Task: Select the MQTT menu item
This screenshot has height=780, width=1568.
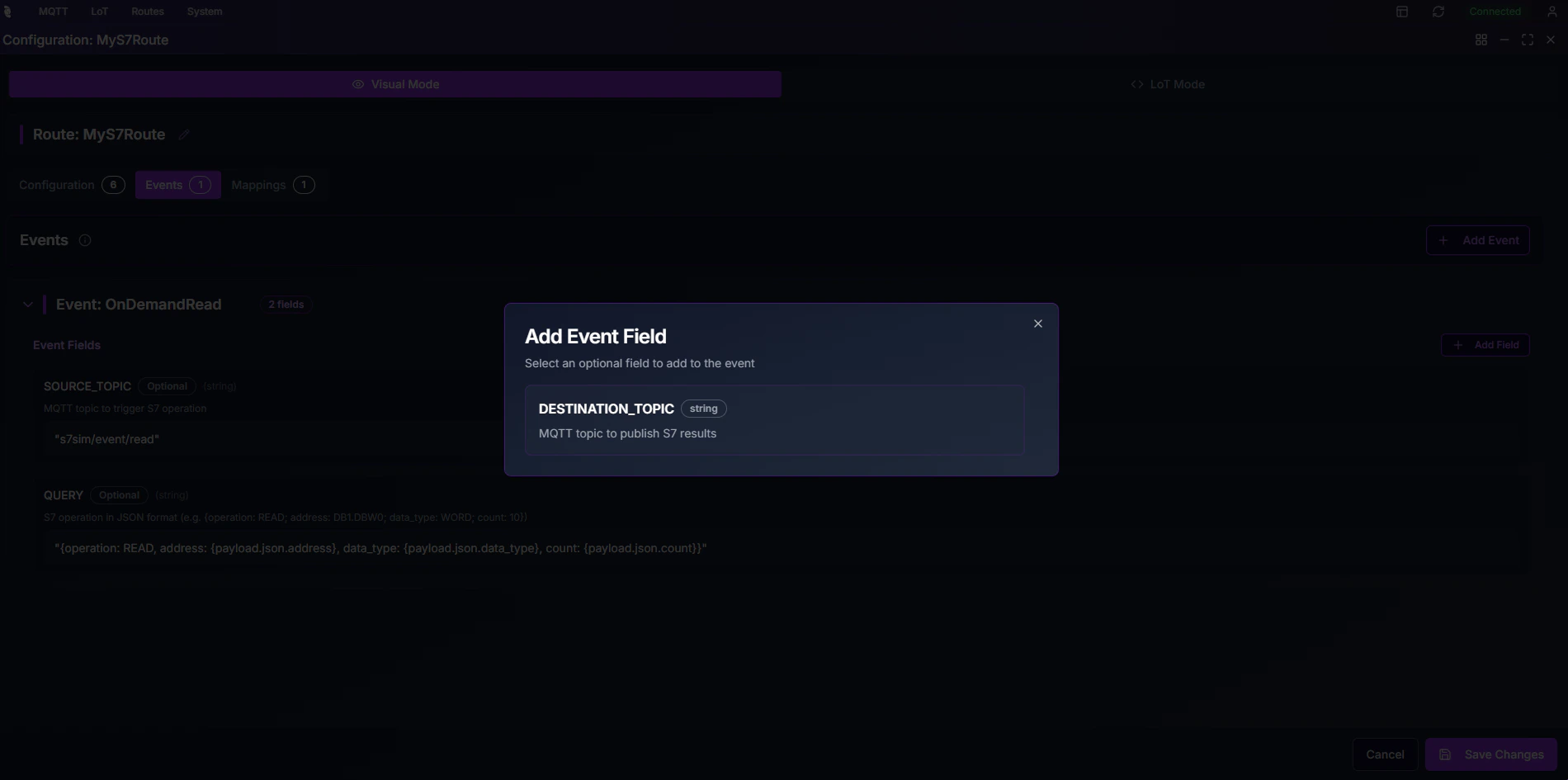Action: tap(51, 11)
